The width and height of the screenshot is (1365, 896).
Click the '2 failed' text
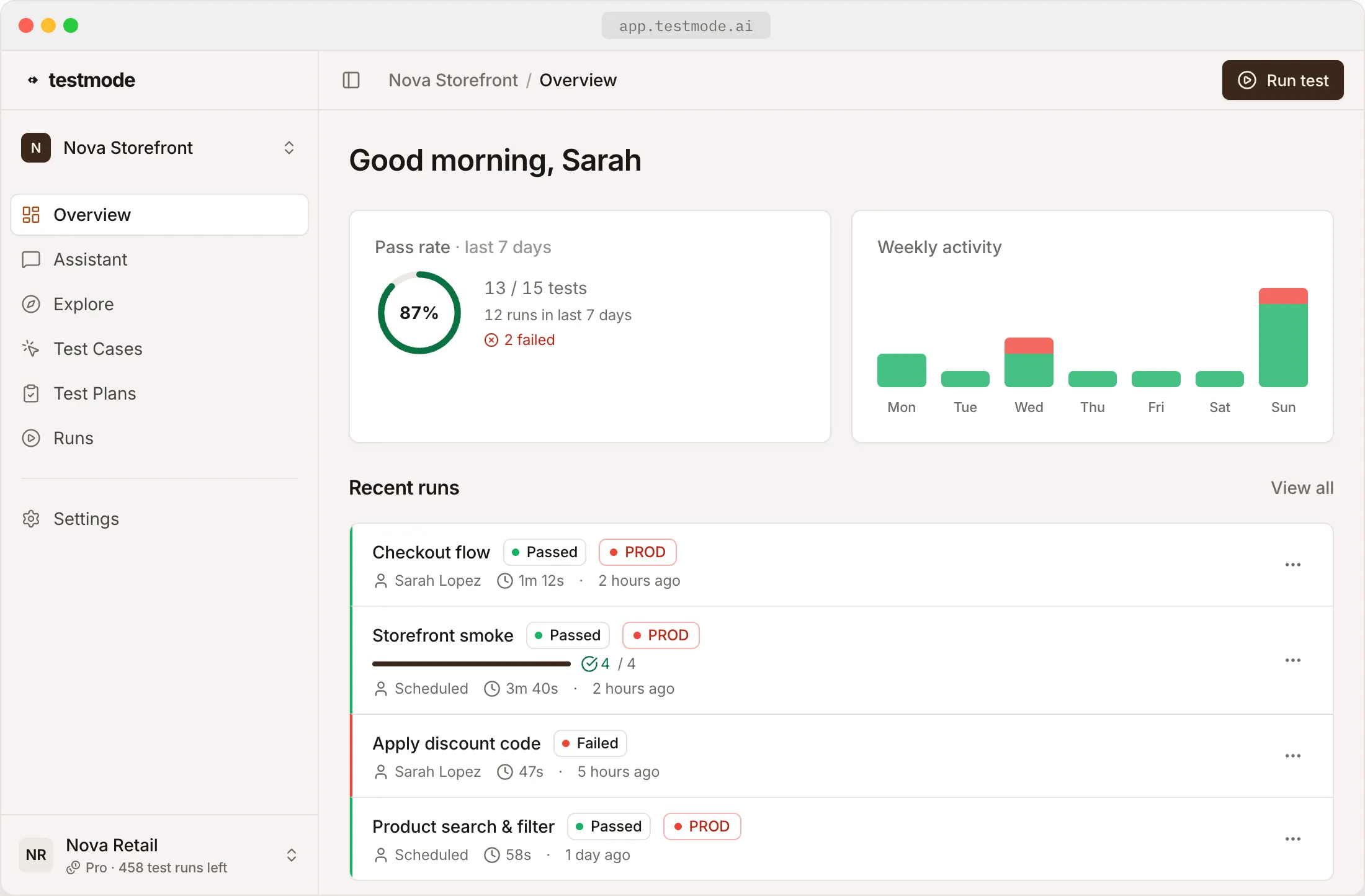click(x=529, y=340)
